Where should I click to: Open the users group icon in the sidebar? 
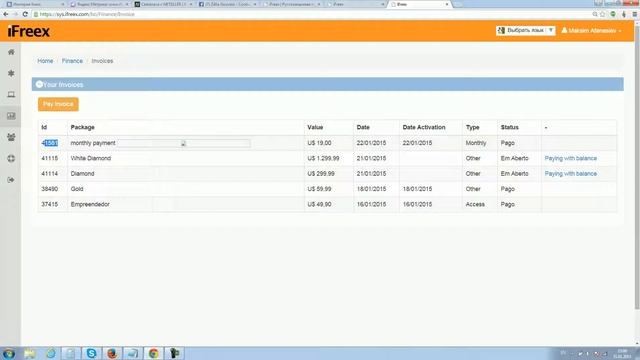click(x=11, y=137)
